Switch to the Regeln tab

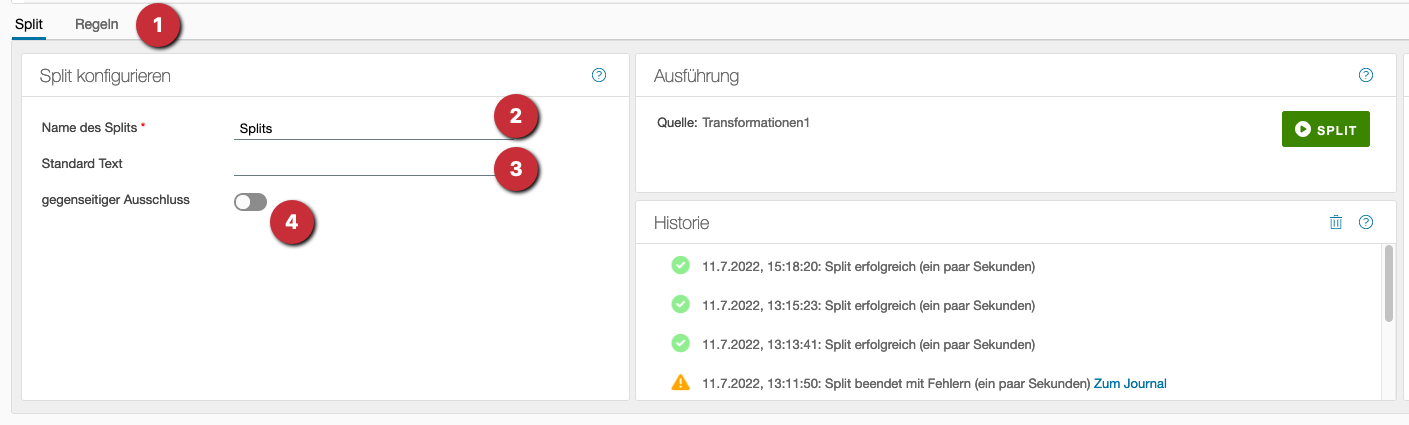96,23
